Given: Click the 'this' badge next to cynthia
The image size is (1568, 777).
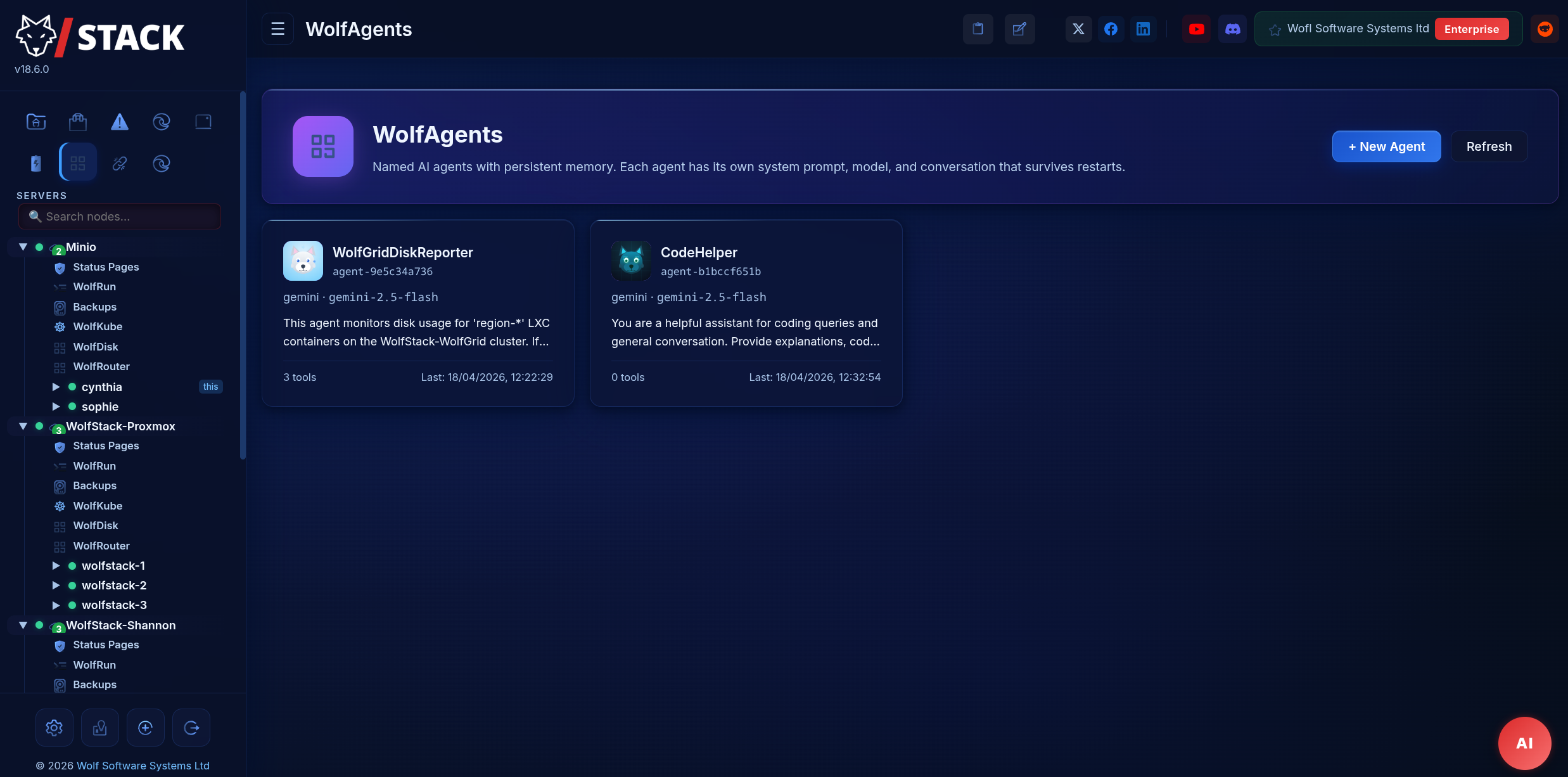Looking at the screenshot, I should (210, 387).
